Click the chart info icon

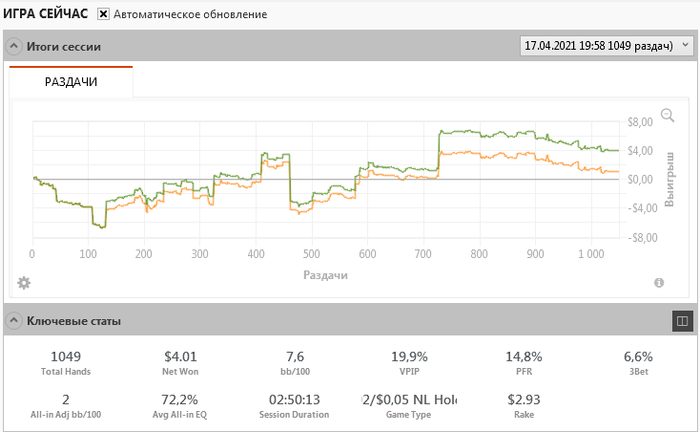(x=659, y=283)
